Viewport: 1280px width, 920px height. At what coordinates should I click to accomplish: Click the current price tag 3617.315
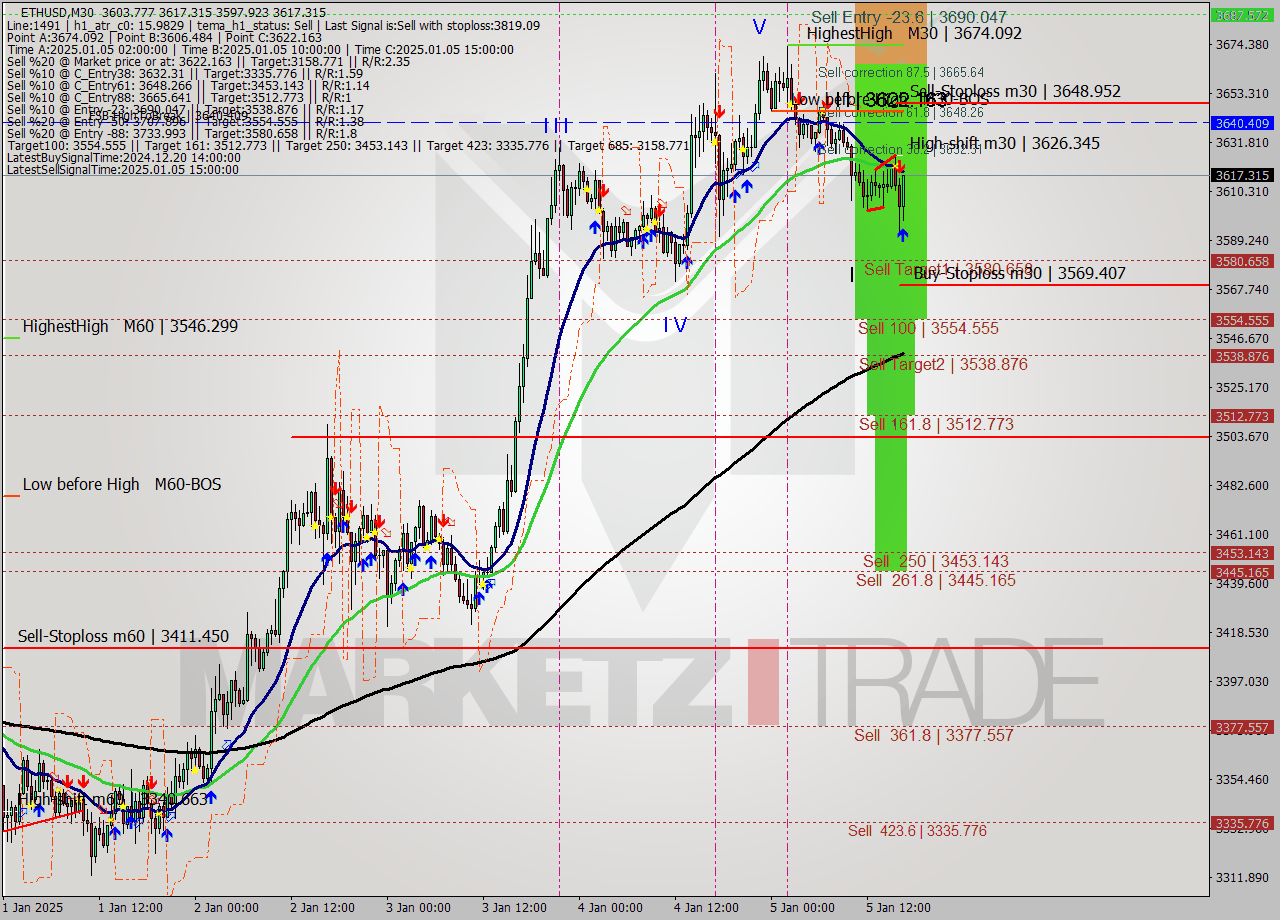click(1242, 175)
